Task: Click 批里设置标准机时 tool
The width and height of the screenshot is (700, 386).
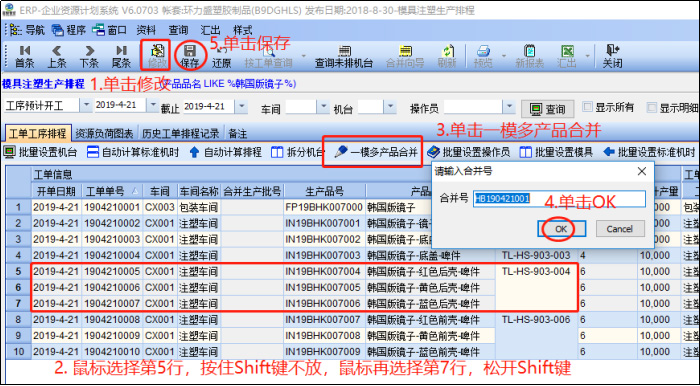Action: (649, 152)
